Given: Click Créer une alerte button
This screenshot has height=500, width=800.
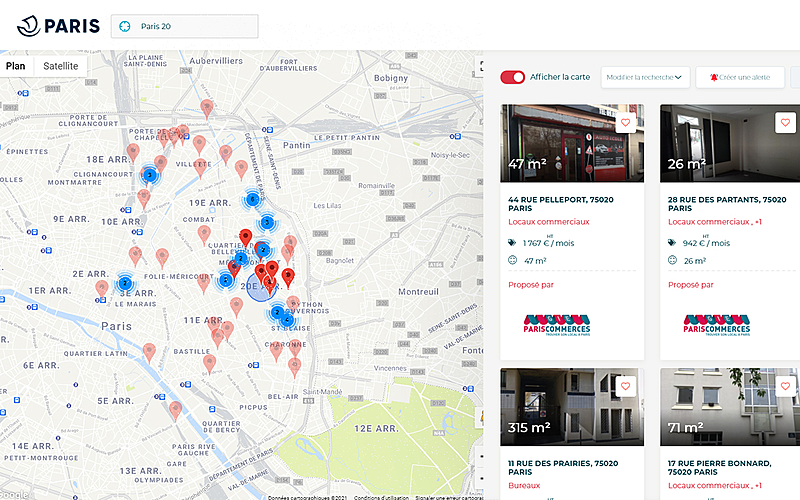Looking at the screenshot, I should [x=740, y=78].
